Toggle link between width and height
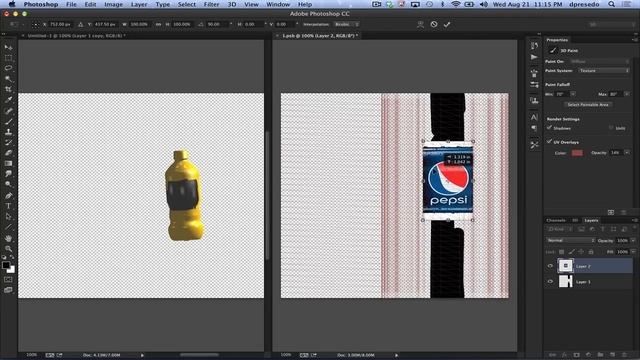 point(158,24)
